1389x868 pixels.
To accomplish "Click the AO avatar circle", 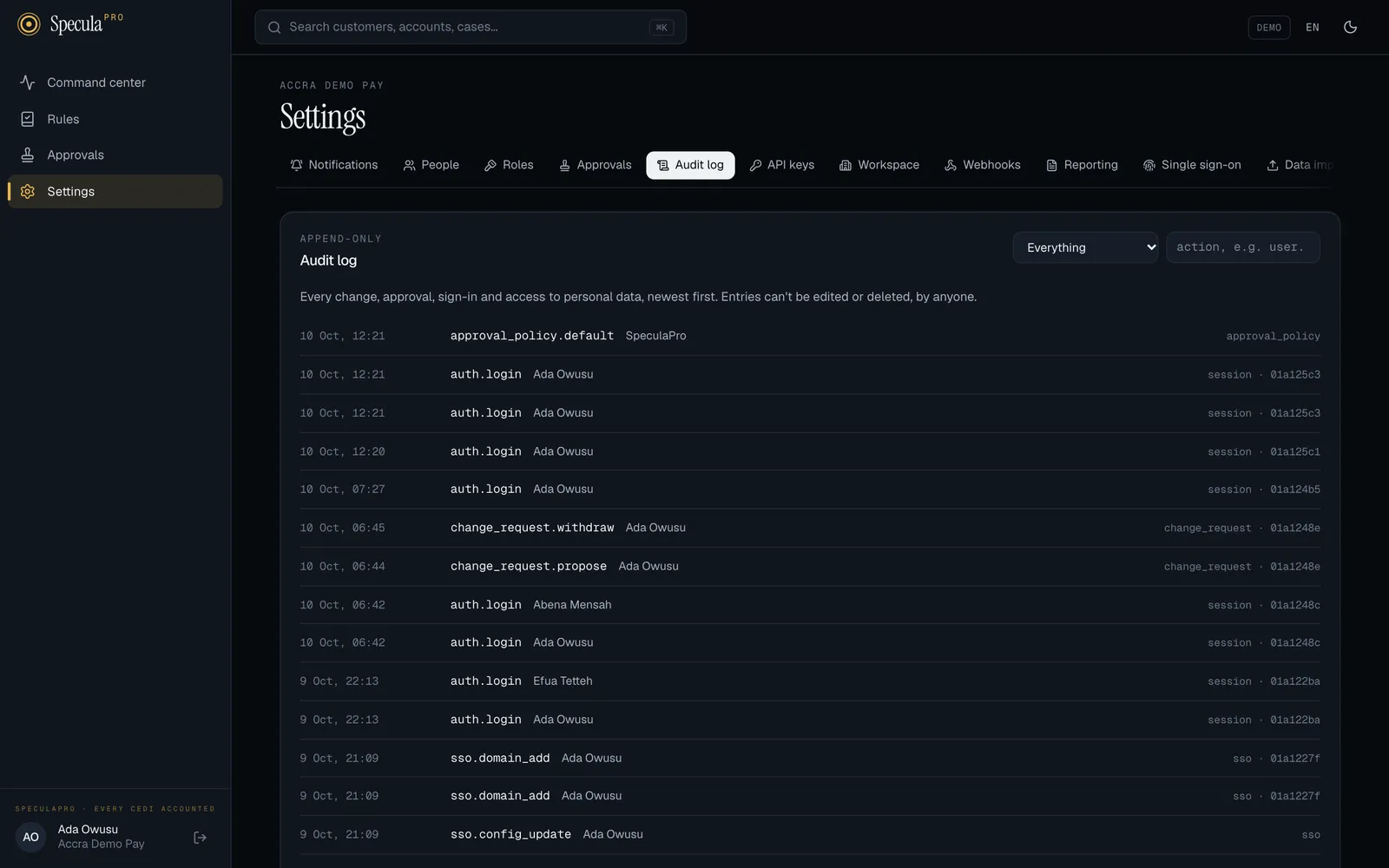I will 30,838.
